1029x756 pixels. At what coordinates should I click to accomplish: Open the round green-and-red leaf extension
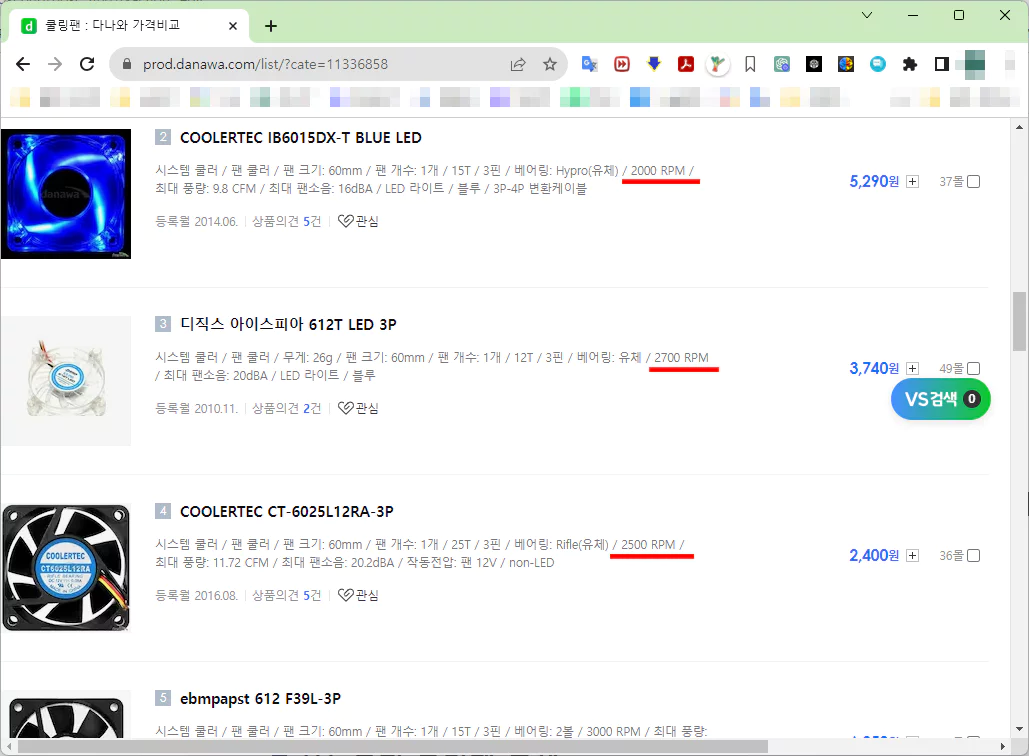pos(718,64)
